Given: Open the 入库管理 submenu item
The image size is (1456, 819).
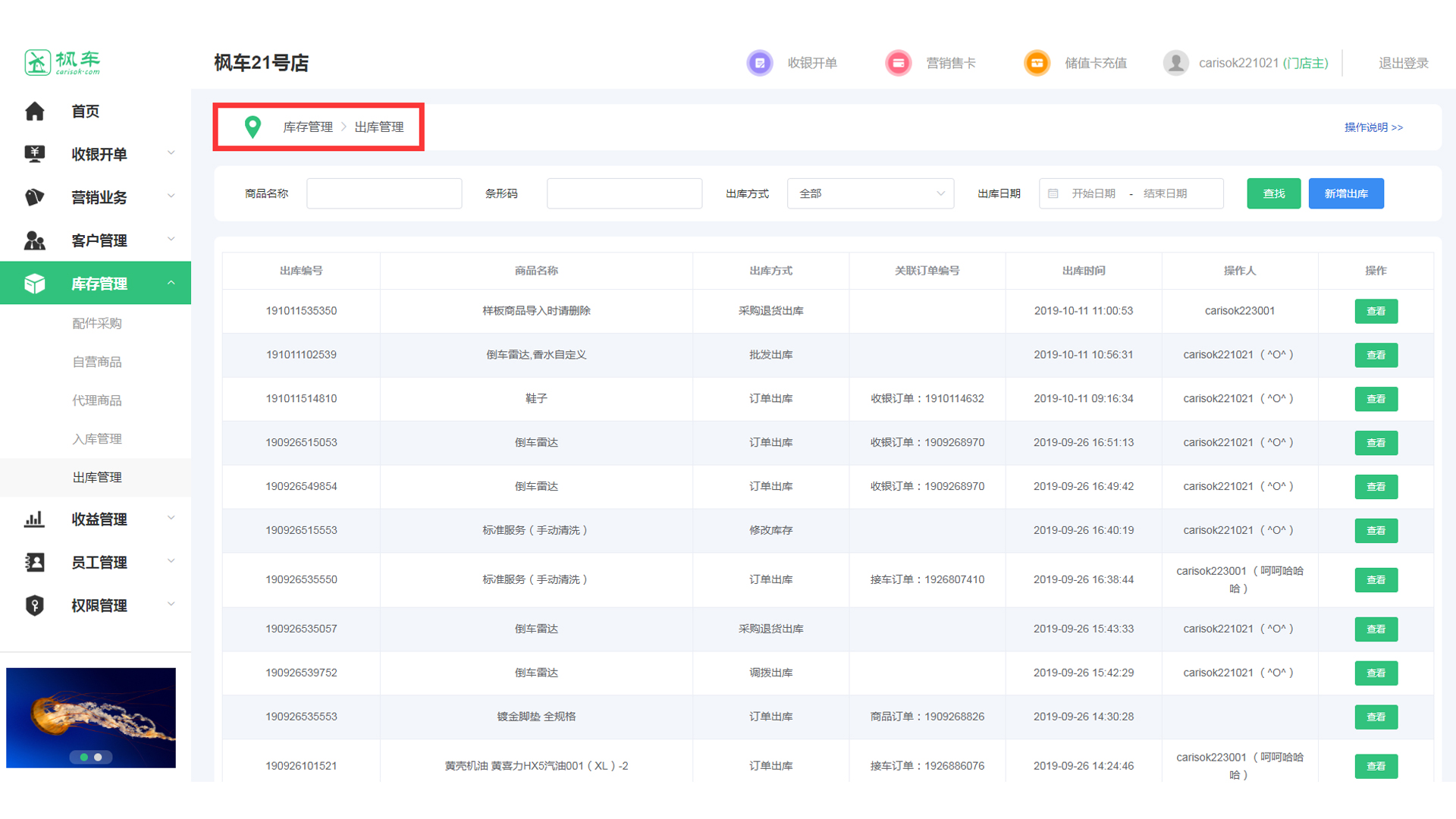Looking at the screenshot, I should [97, 439].
